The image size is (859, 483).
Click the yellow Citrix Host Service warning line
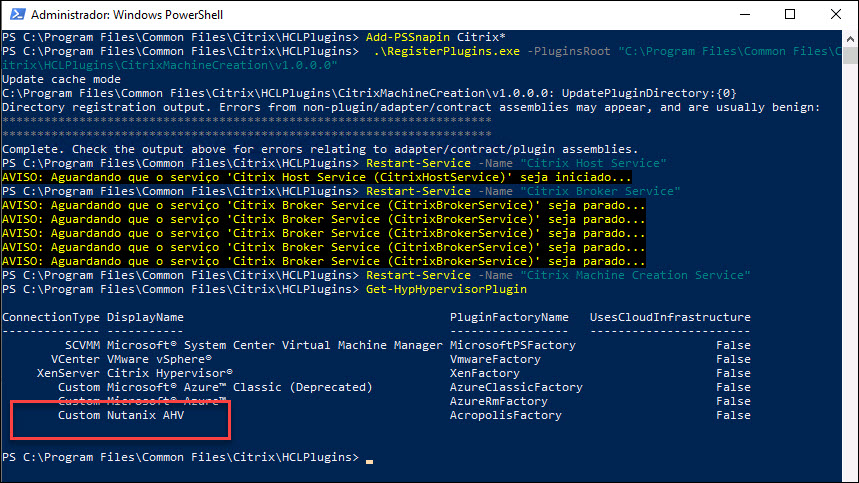(x=317, y=177)
